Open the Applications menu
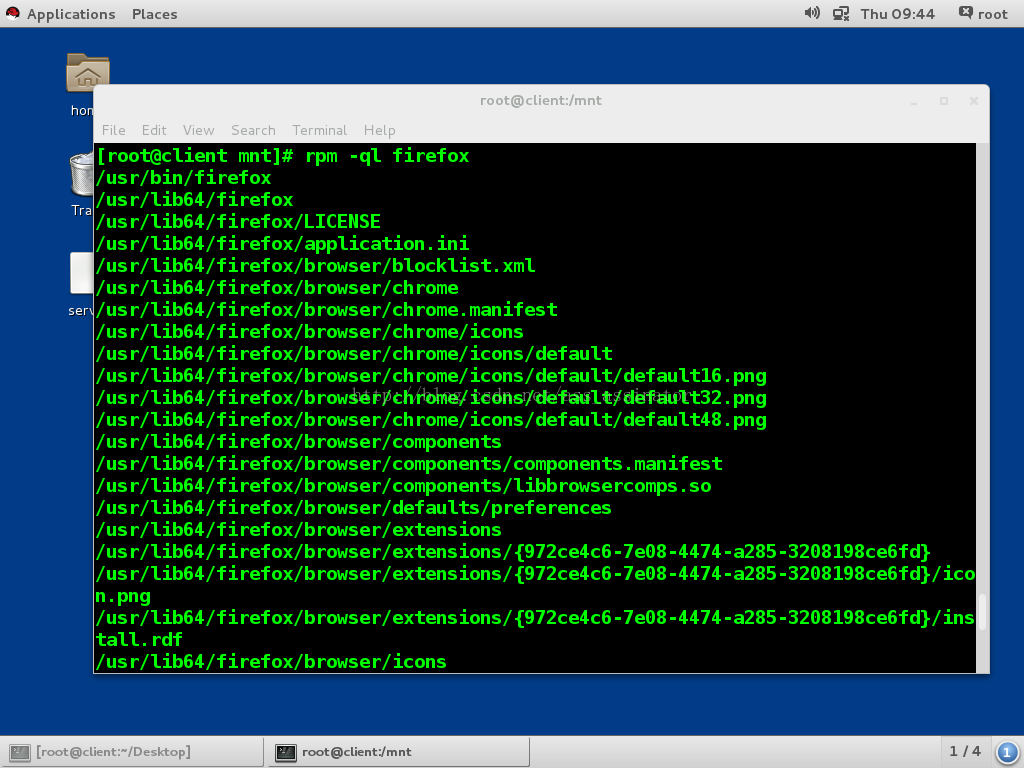This screenshot has height=768, width=1024. pyautogui.click(x=71, y=14)
